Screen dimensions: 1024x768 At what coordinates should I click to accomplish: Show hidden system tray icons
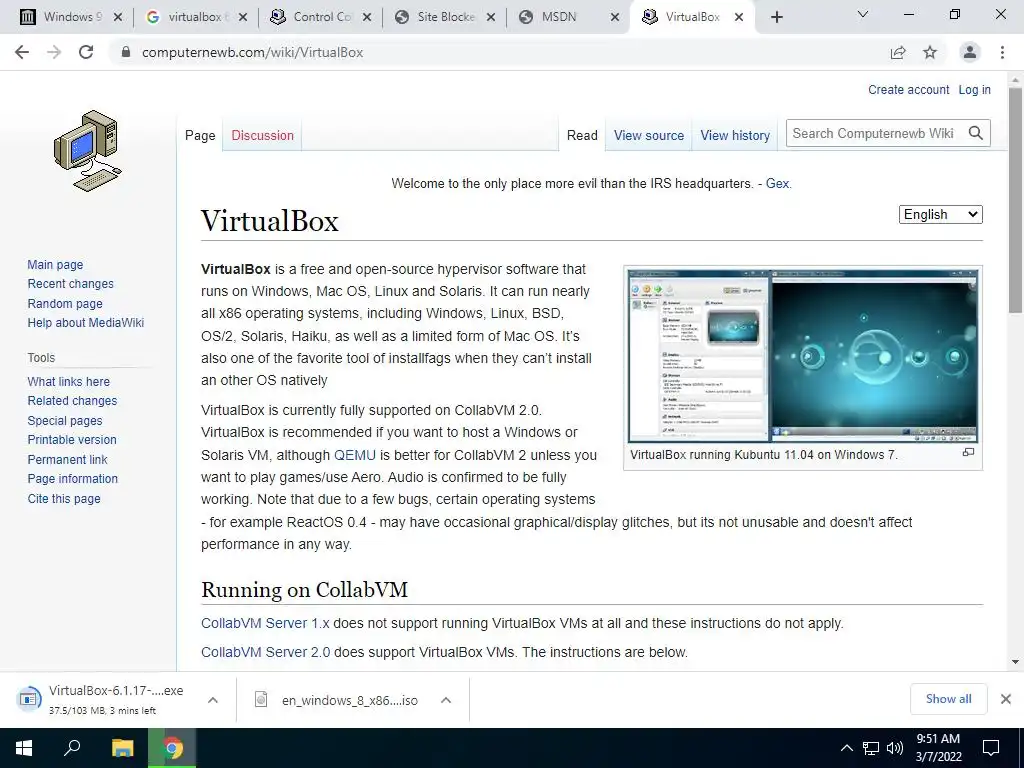click(846, 748)
